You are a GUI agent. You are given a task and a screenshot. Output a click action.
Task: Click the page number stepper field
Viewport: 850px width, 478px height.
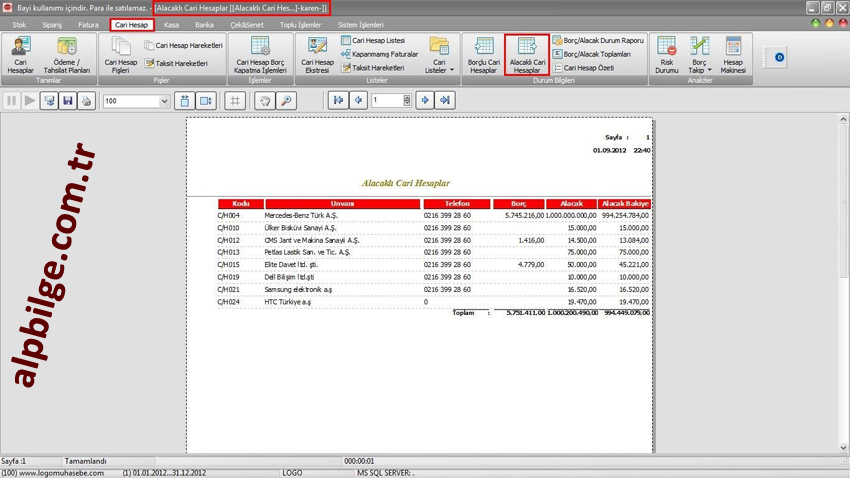pos(388,101)
